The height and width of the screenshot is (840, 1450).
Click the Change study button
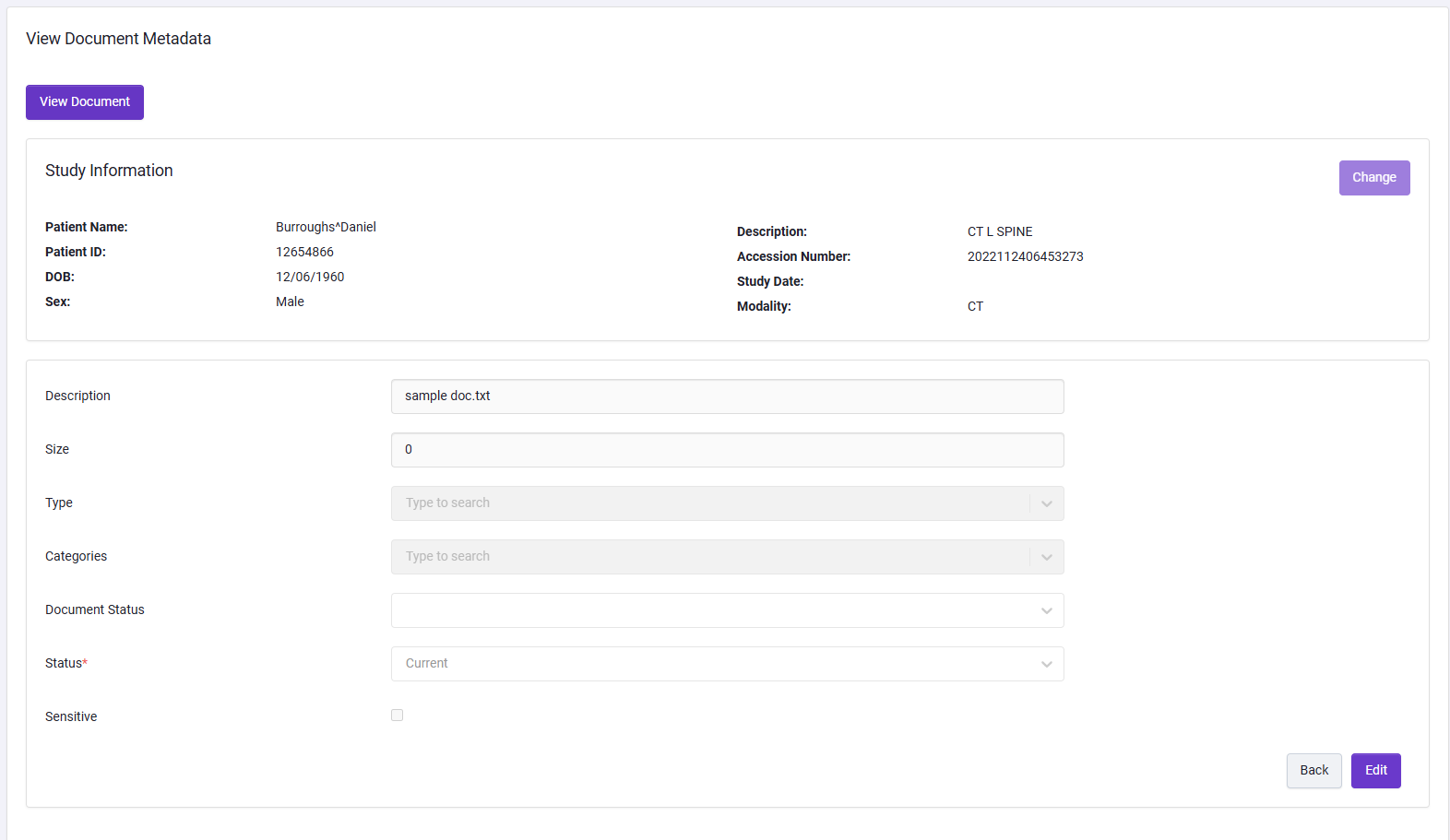point(1374,178)
